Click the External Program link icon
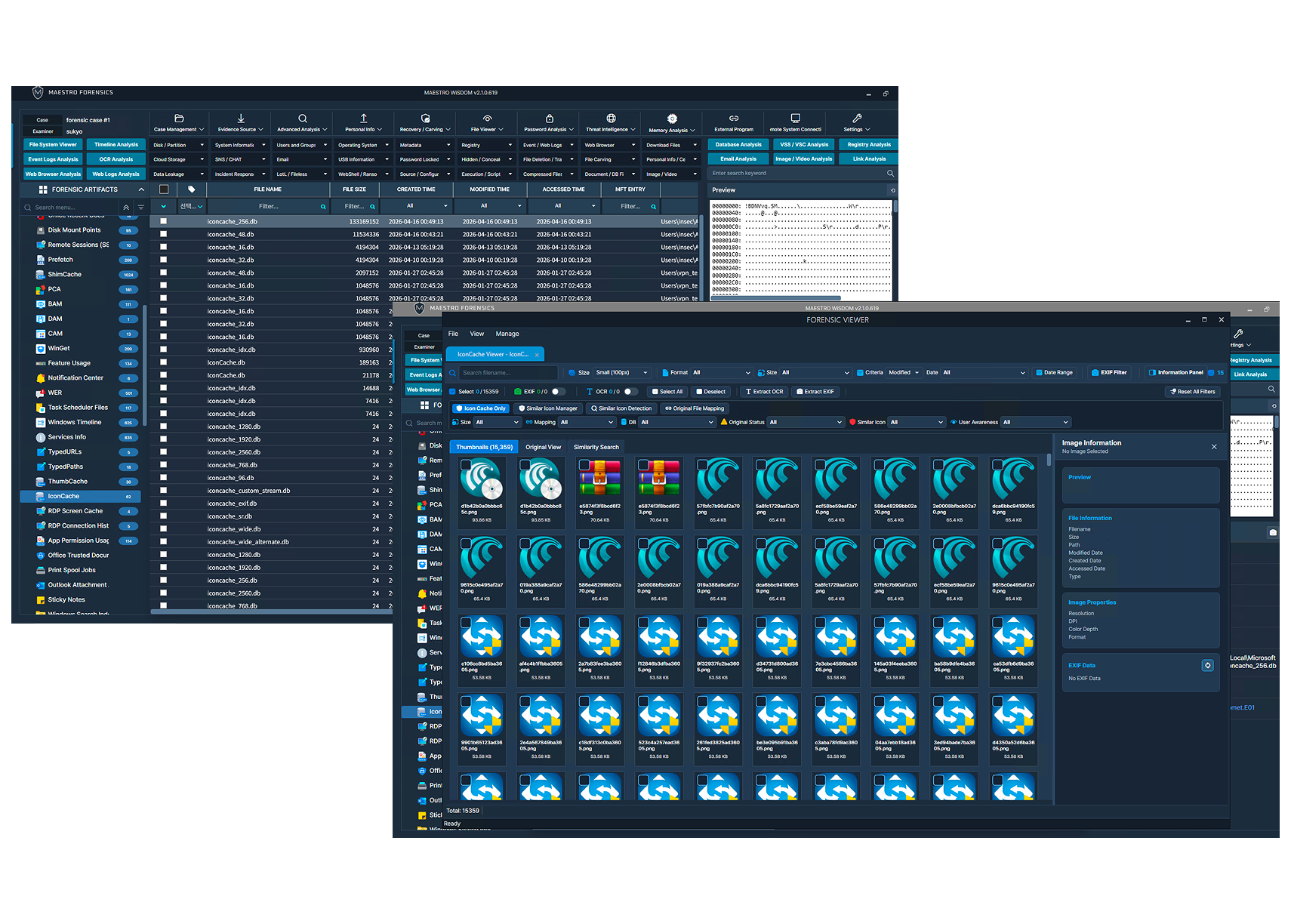1291x924 pixels. [734, 119]
